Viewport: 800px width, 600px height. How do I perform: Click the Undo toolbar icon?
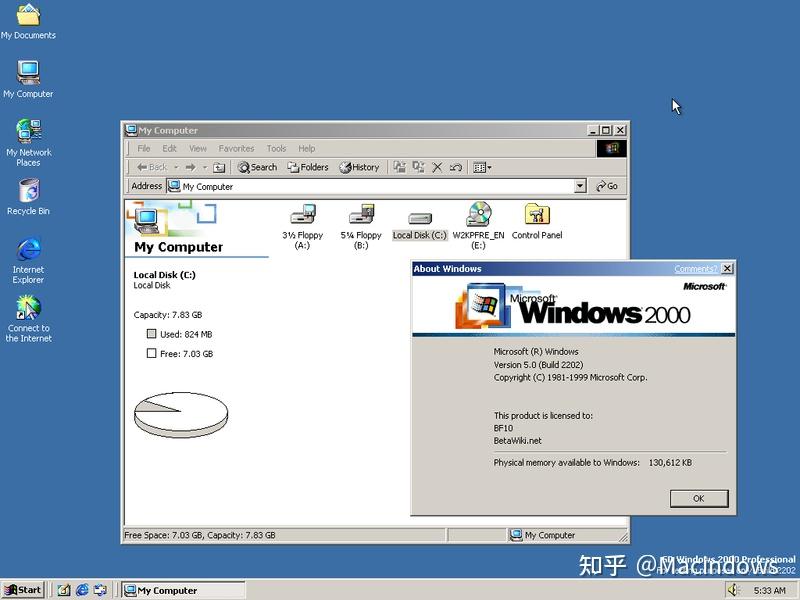pyautogui.click(x=455, y=166)
